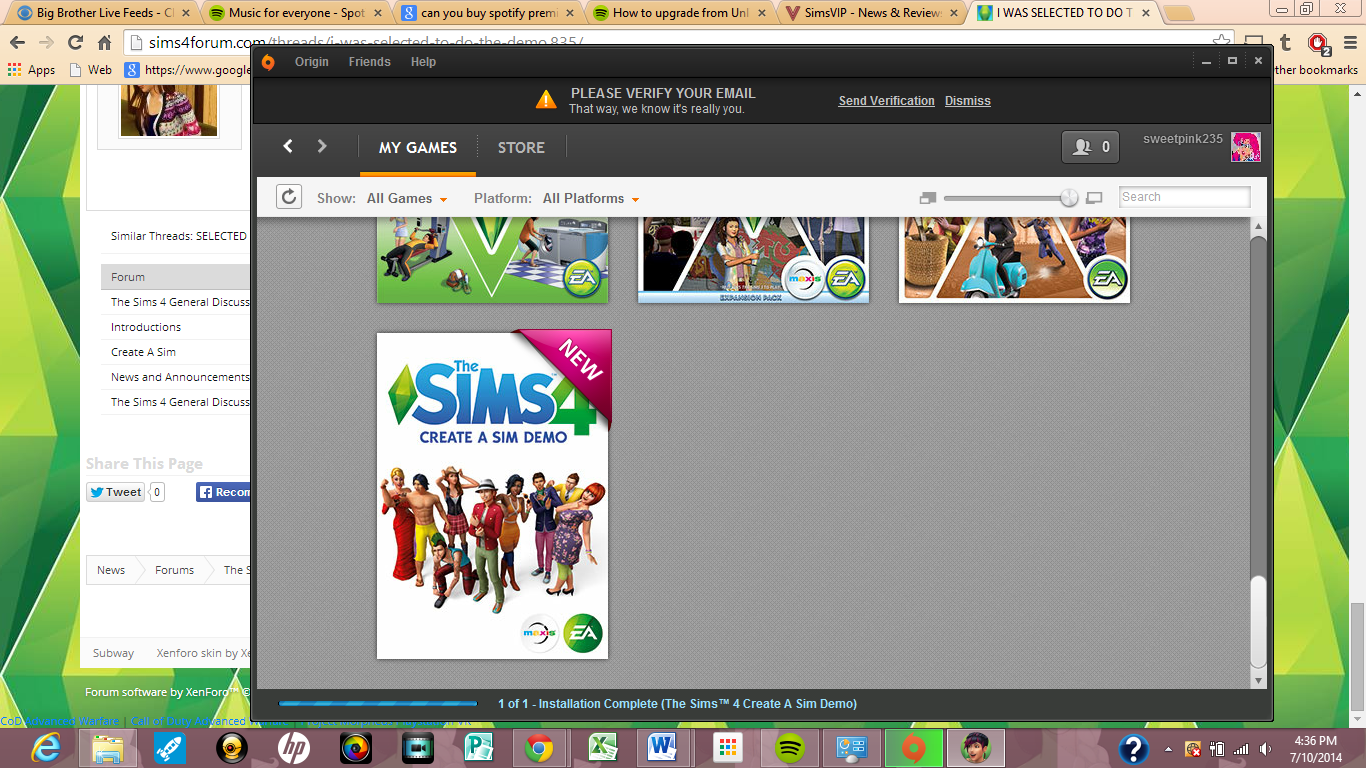
Task: Open the Subway link in forum footer
Action: (113, 653)
